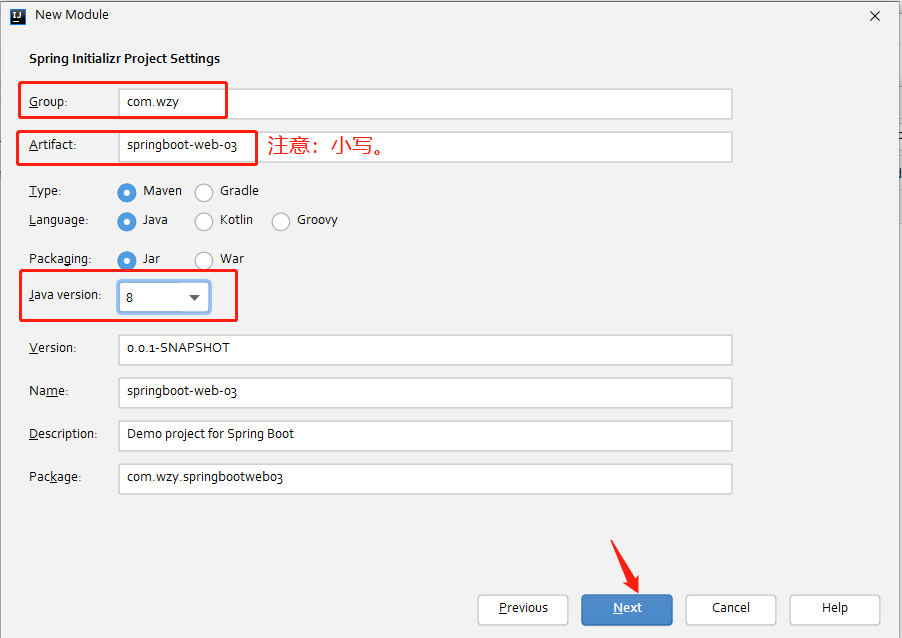This screenshot has width=902, height=638.
Task: Click the Group input field
Action: (x=425, y=104)
